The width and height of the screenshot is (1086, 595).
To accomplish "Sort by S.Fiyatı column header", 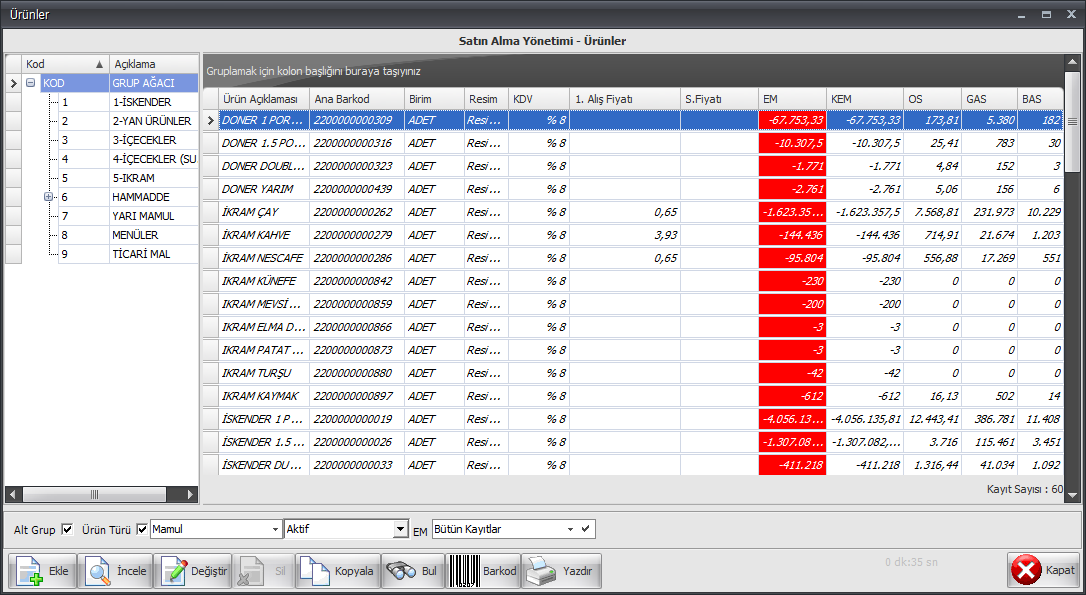I will pos(720,99).
